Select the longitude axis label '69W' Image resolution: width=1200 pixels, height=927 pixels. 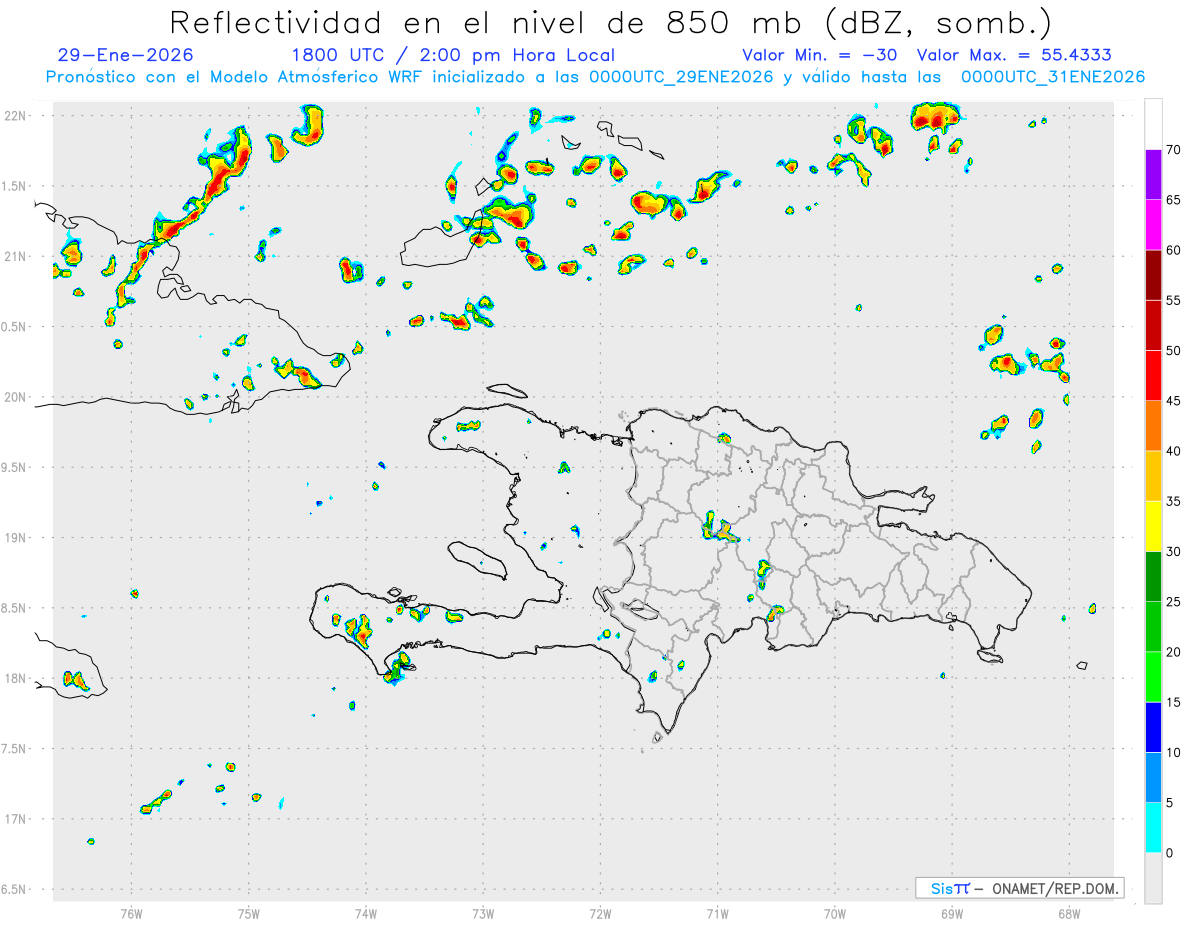pos(952,912)
